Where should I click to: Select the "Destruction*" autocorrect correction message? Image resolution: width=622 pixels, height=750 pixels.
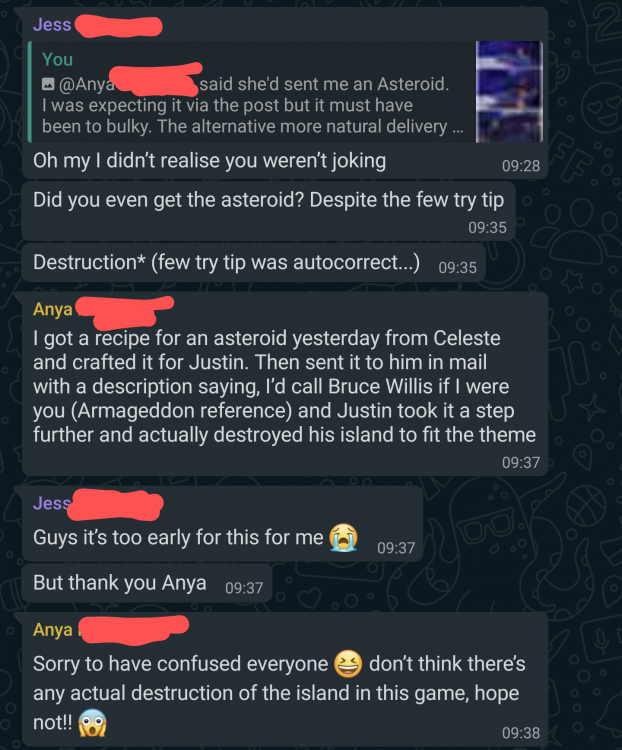point(254,263)
